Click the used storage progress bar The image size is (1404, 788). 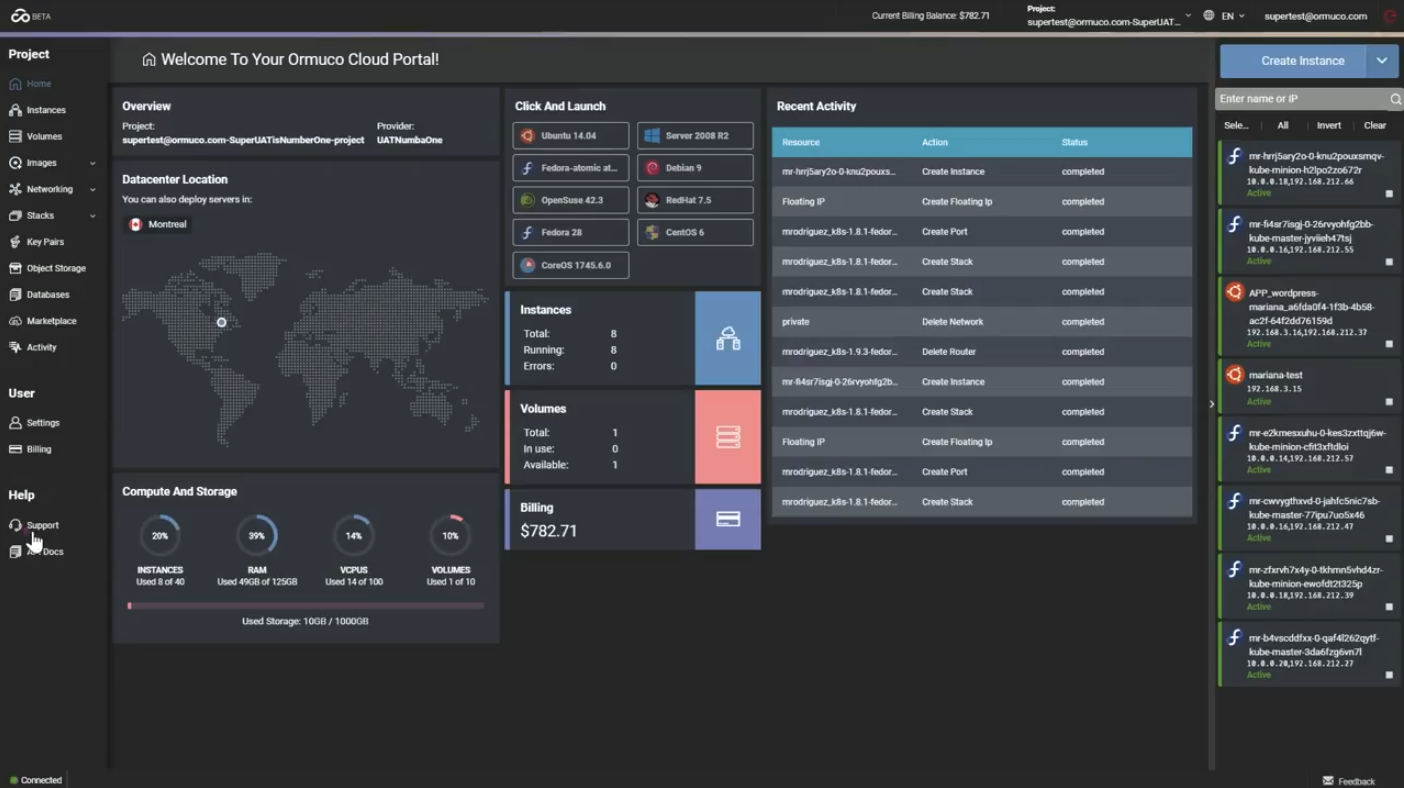[305, 606]
